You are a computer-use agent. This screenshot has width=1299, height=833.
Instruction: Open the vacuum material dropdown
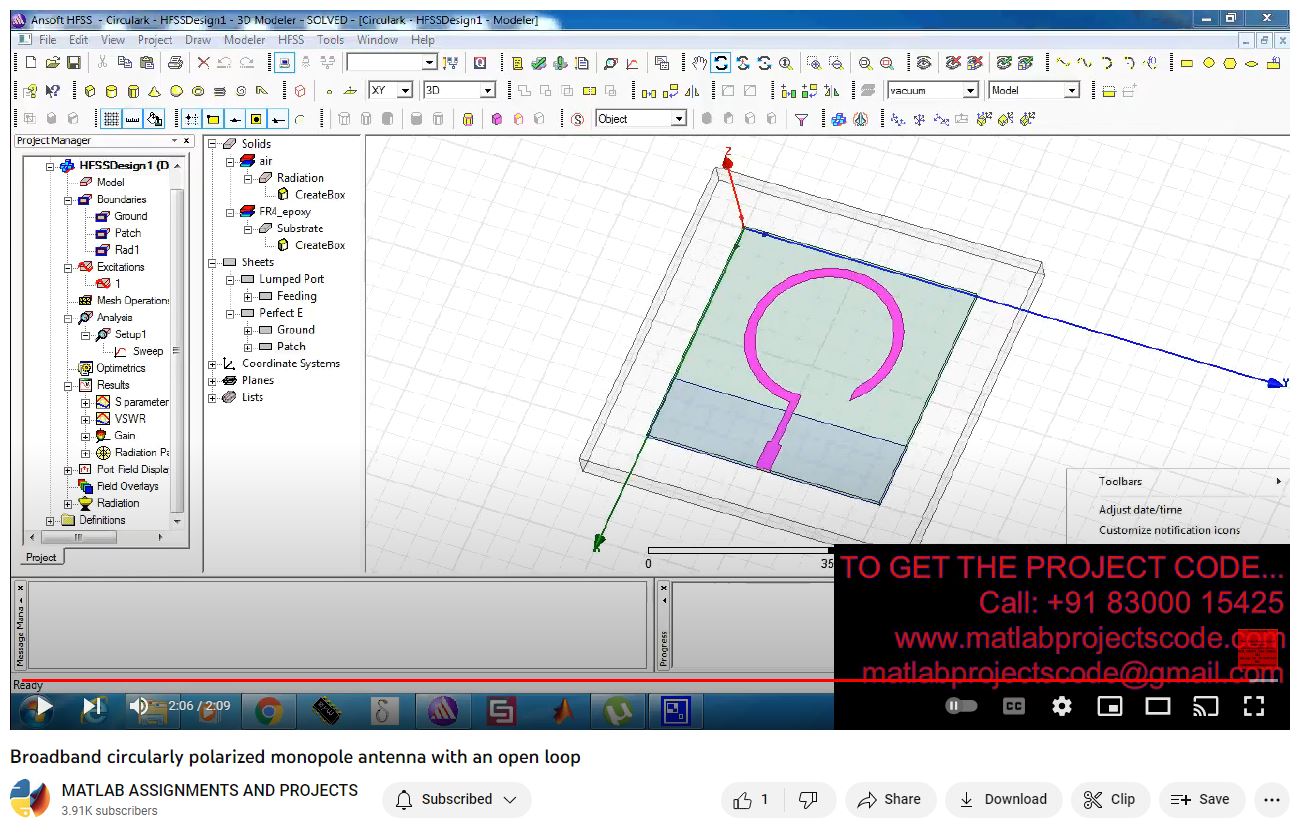[969, 91]
